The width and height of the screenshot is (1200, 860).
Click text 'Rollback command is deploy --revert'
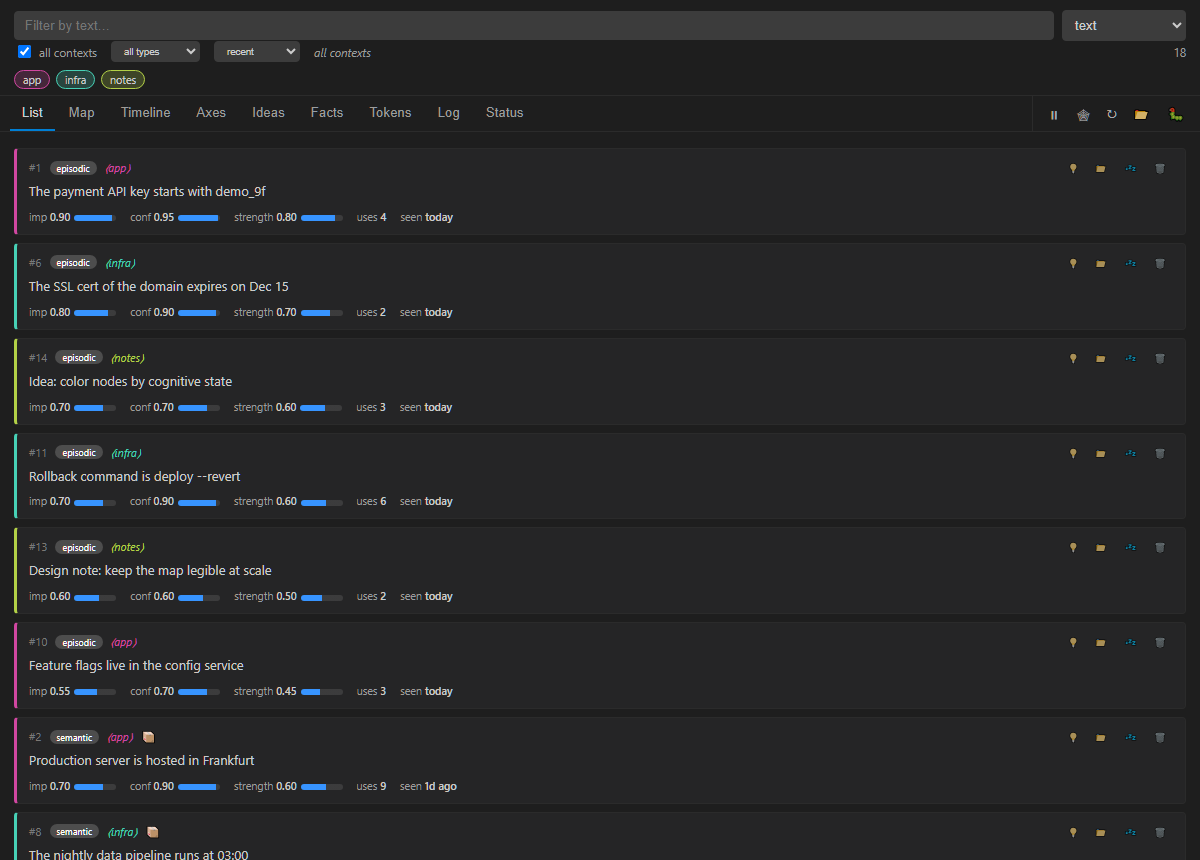pyautogui.click(x=135, y=476)
